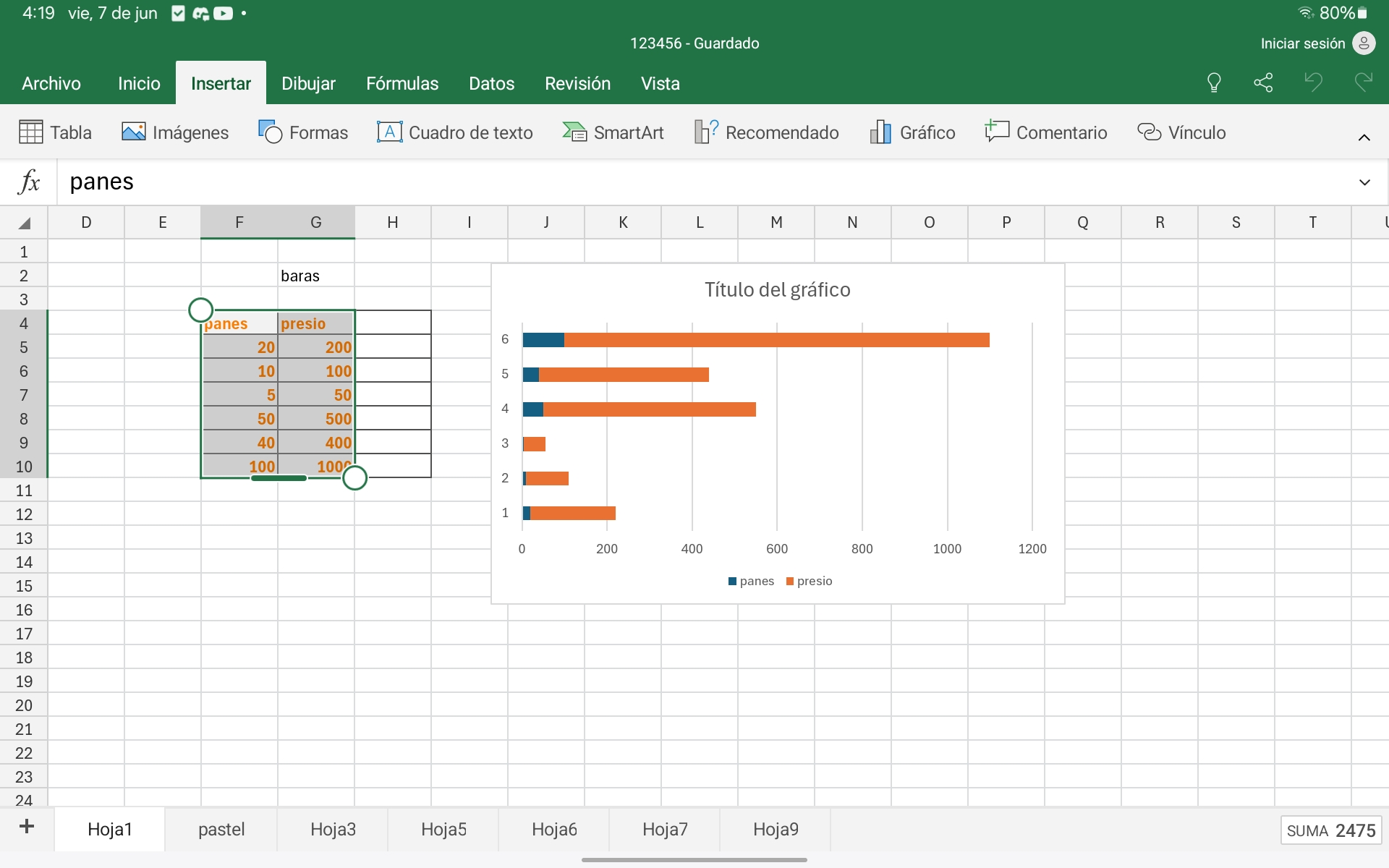Insert a Tabla from the ribbon

click(x=55, y=132)
